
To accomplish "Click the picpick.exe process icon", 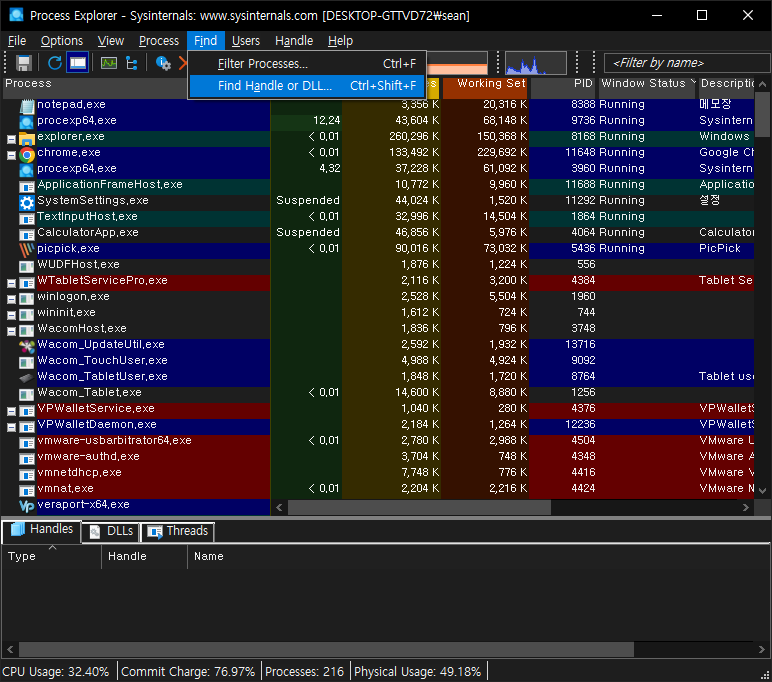I will [27, 250].
